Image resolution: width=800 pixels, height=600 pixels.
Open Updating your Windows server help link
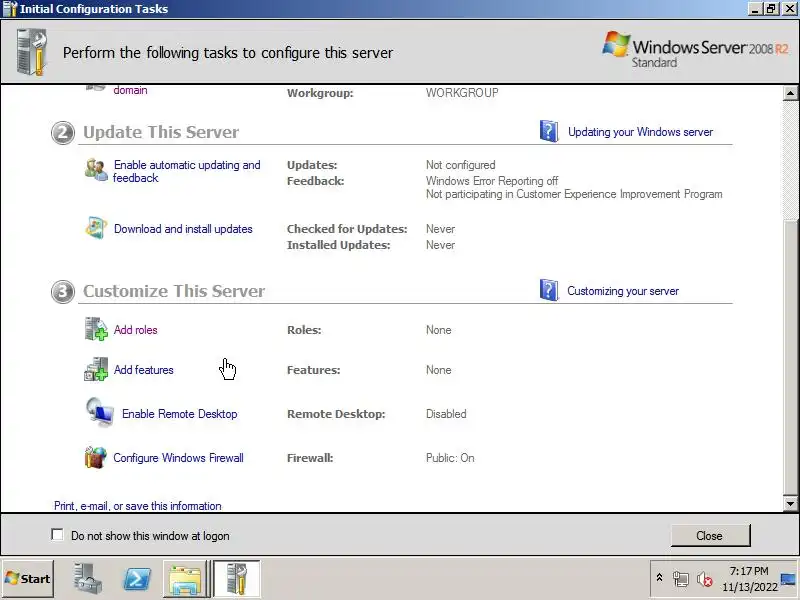(x=640, y=132)
